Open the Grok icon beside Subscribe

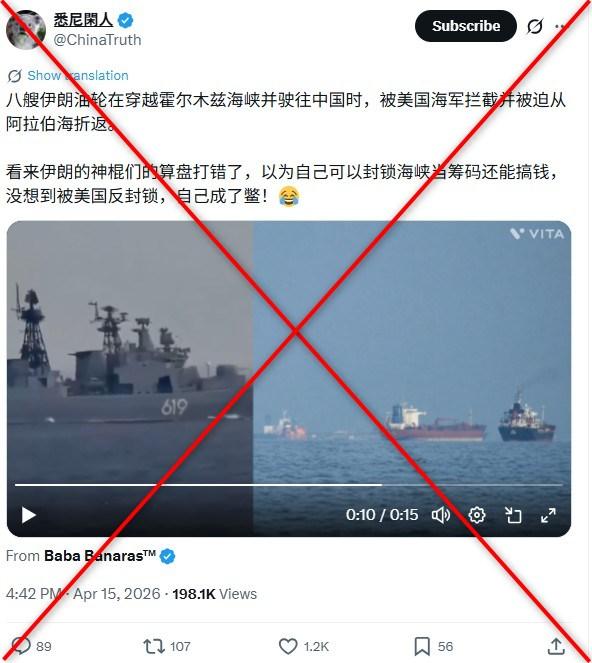coord(535,27)
